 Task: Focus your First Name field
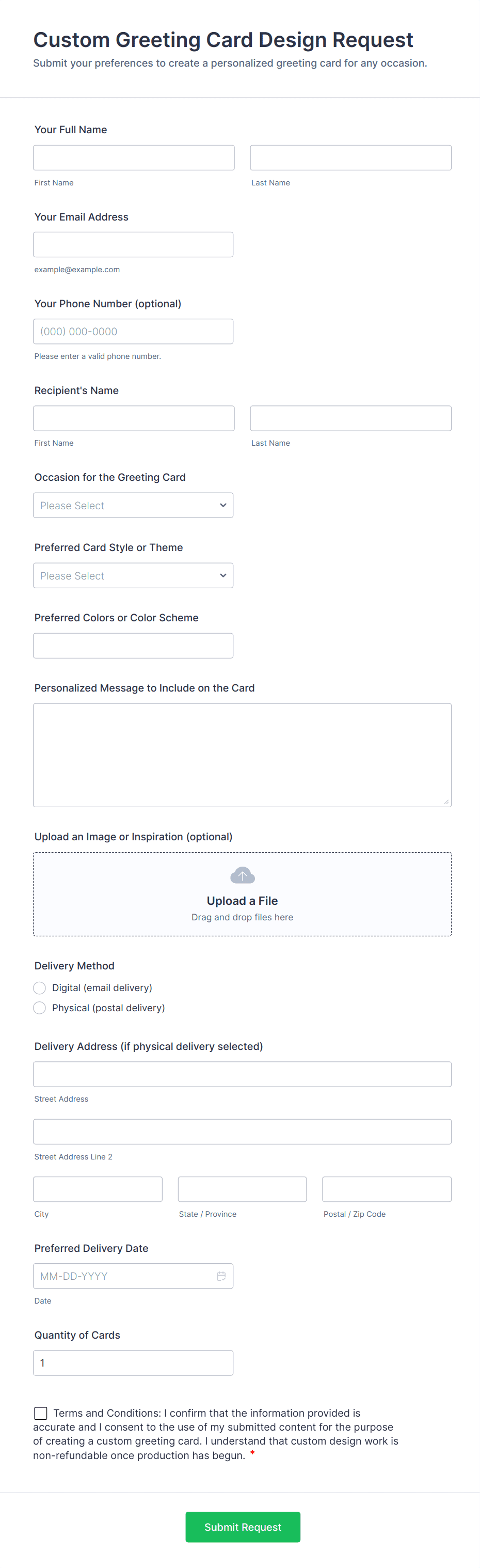133,158
